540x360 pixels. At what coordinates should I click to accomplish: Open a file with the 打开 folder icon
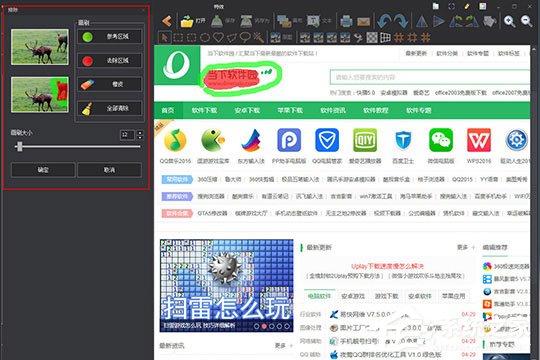187,21
